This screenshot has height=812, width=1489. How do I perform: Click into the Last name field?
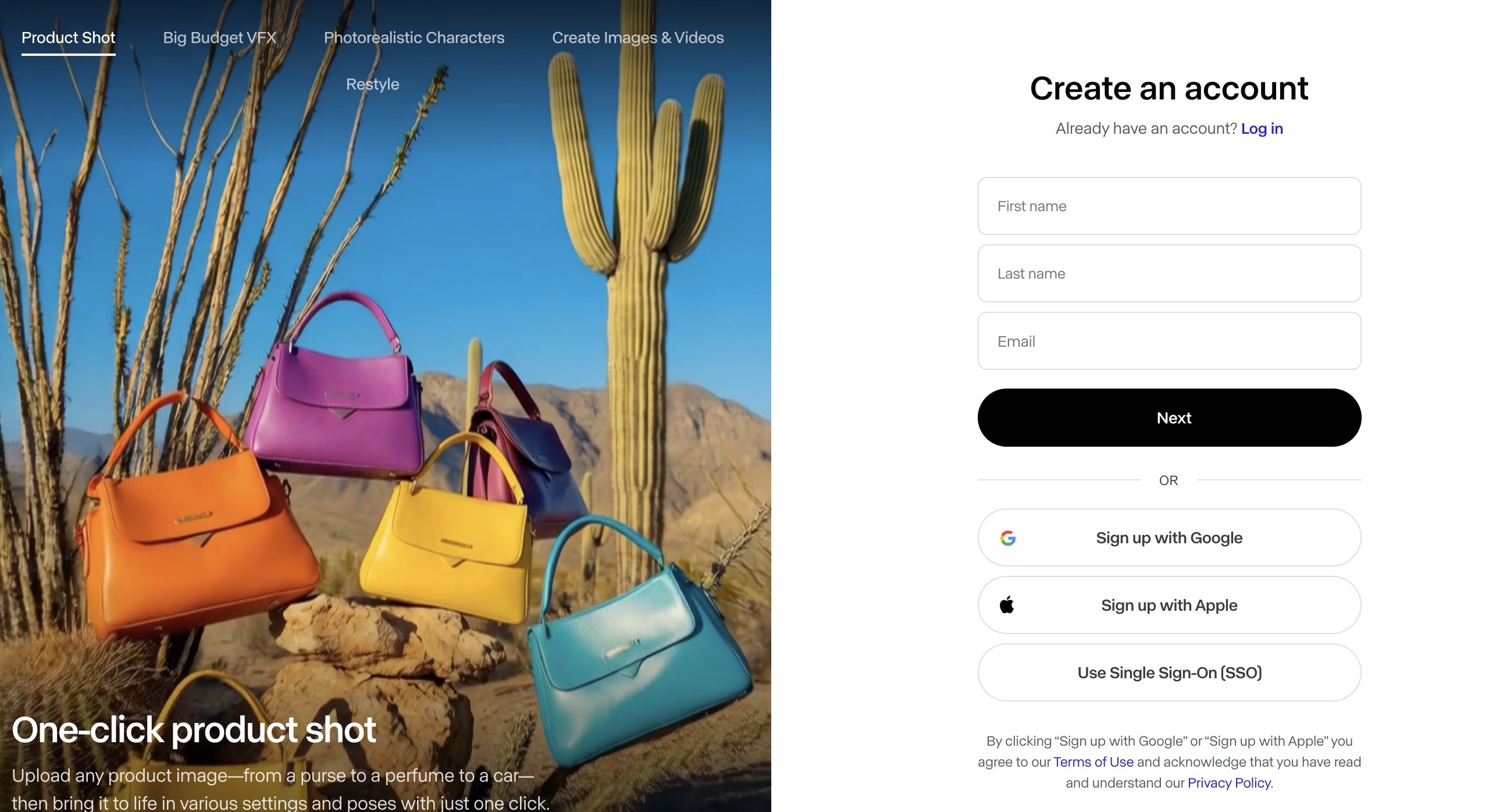[x=1169, y=273]
